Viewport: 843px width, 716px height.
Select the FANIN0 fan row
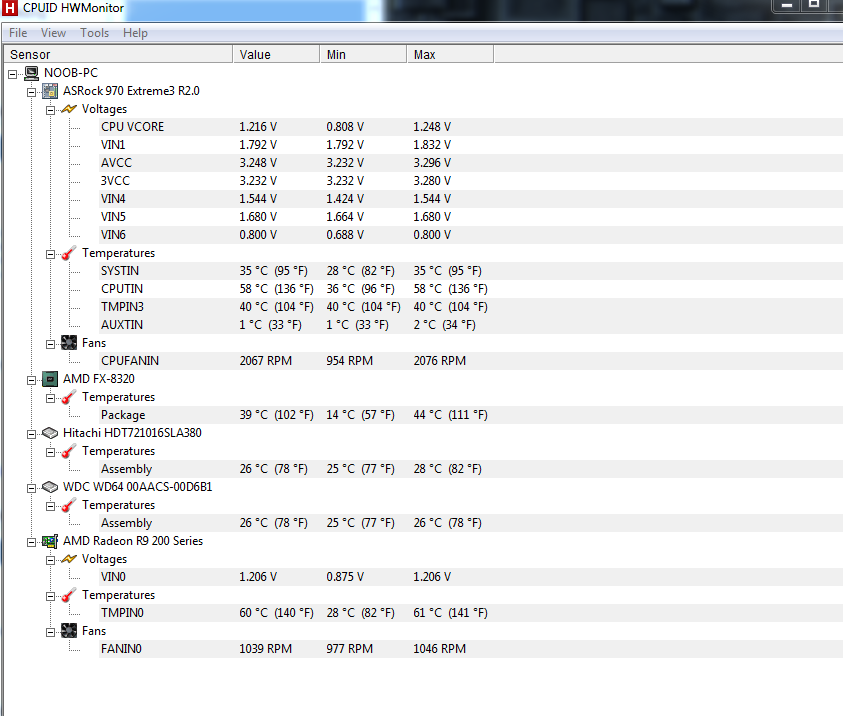click(x=471, y=649)
